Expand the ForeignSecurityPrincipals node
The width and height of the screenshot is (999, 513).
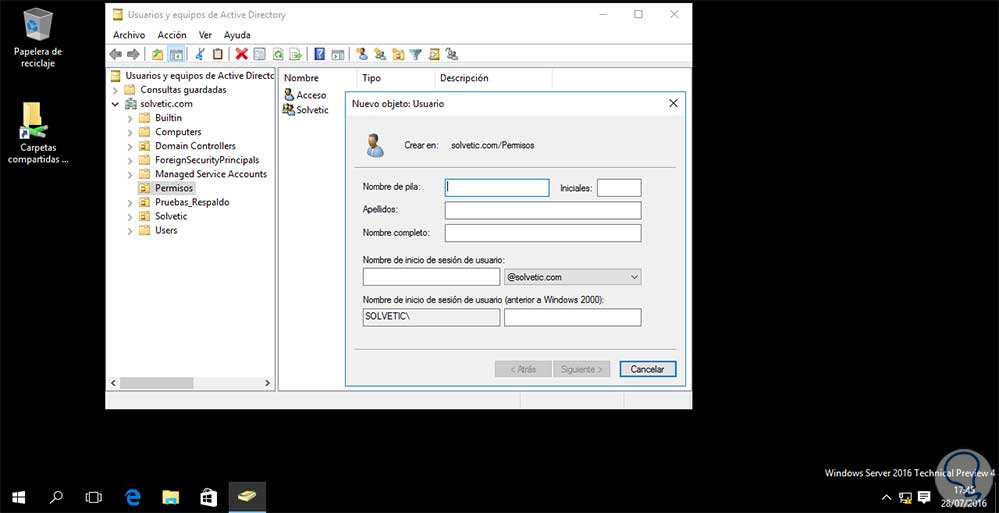click(130, 160)
